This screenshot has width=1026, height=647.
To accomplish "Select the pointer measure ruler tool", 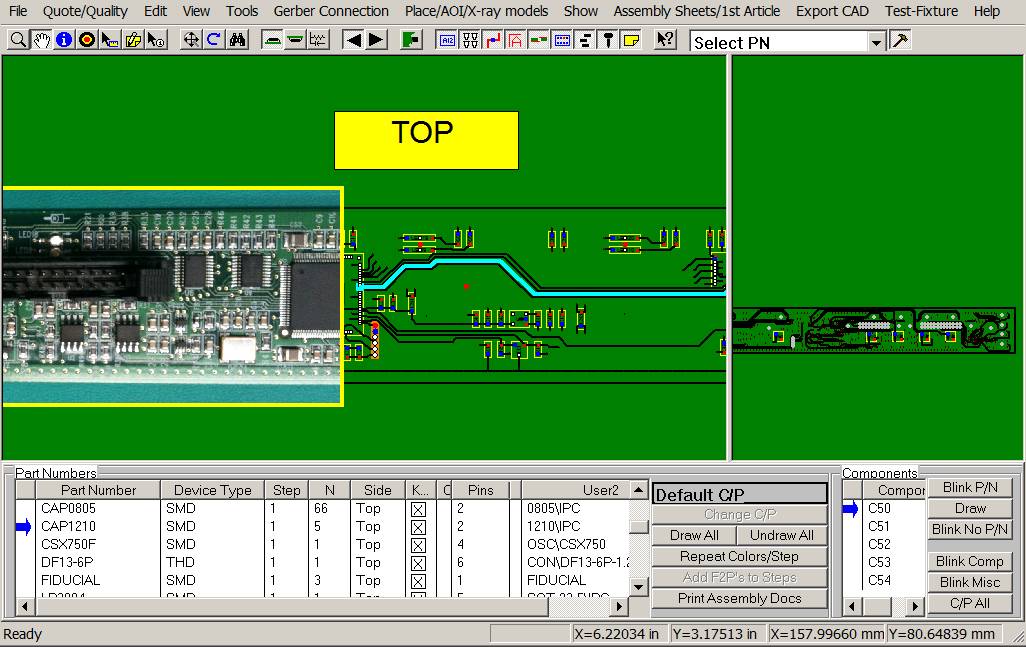I will [x=109, y=41].
